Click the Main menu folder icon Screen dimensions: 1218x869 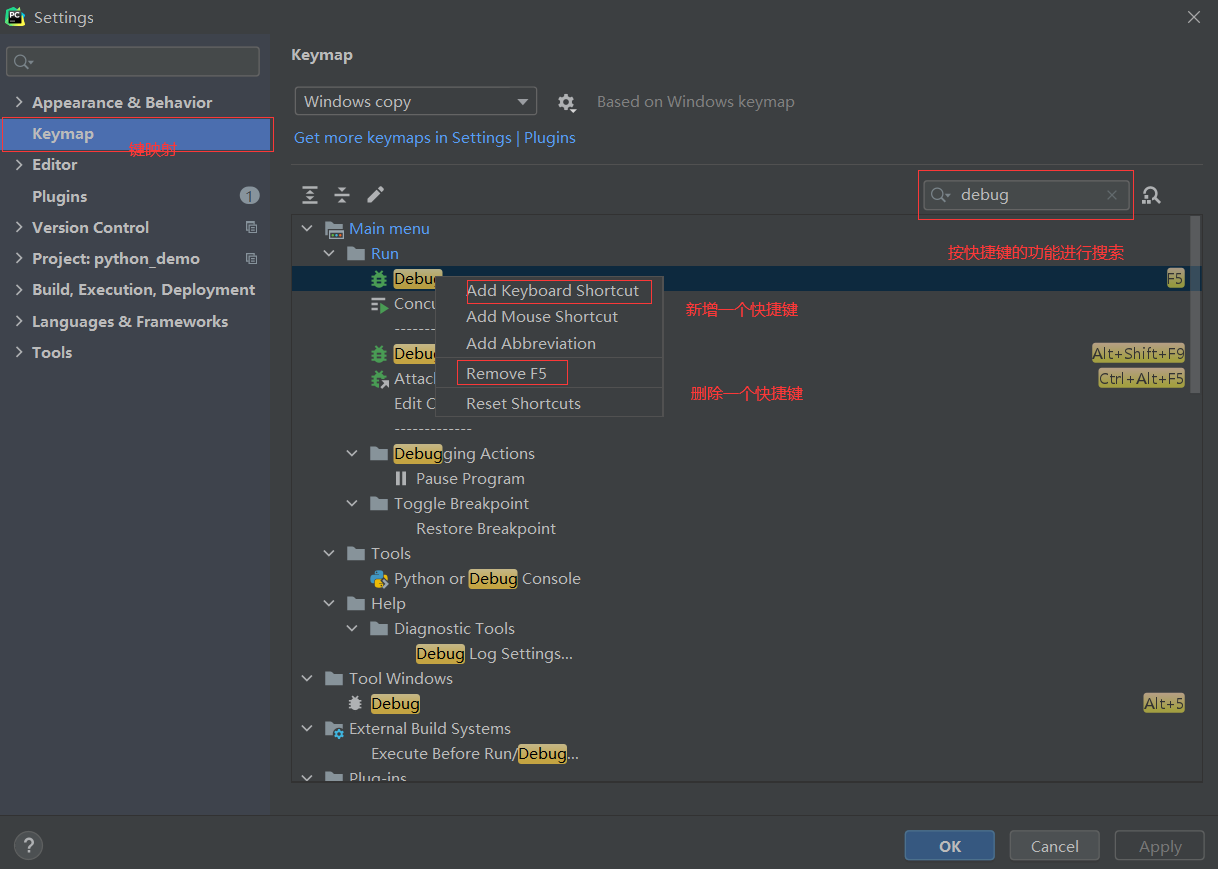pos(335,229)
